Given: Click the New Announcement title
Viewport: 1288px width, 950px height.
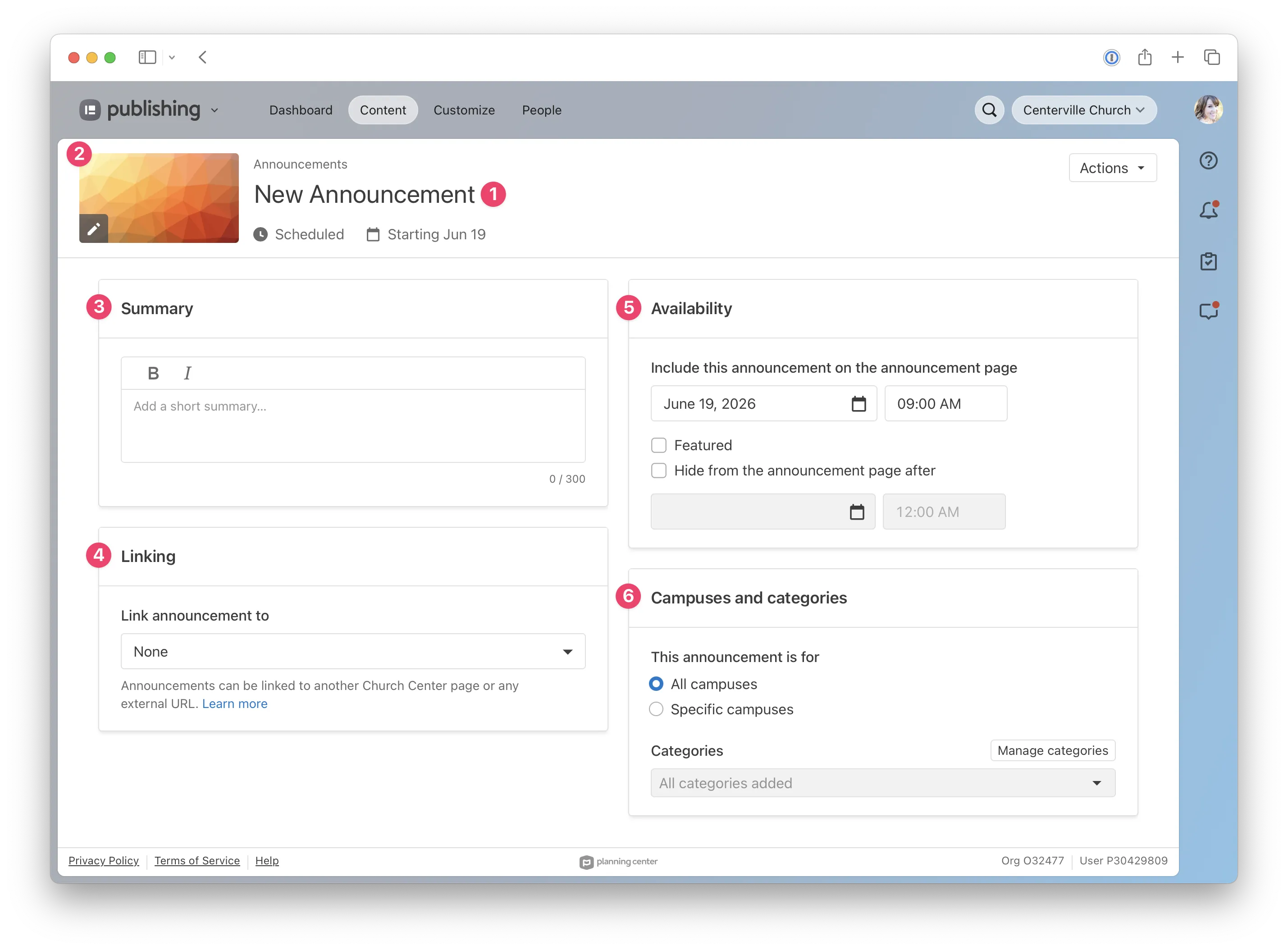Looking at the screenshot, I should pyautogui.click(x=364, y=194).
